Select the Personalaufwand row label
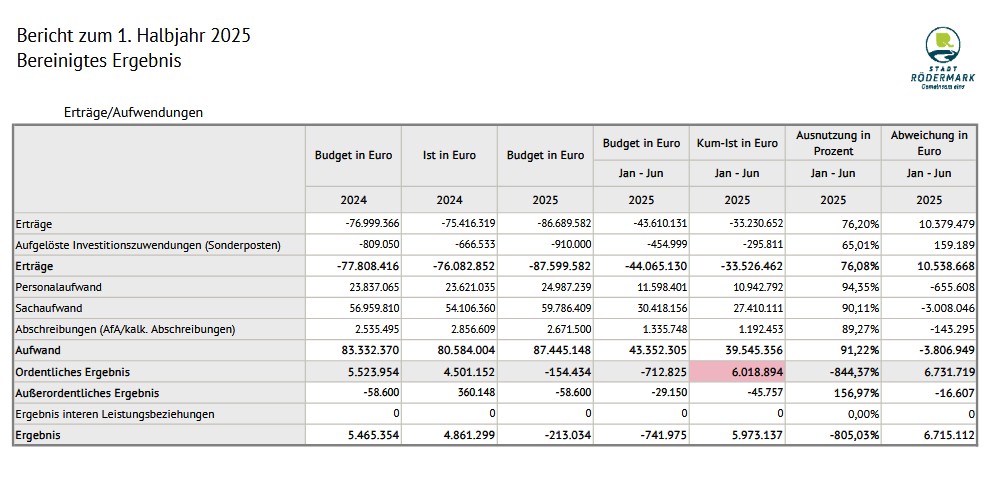The width and height of the screenshot is (1002, 482). pos(59,287)
